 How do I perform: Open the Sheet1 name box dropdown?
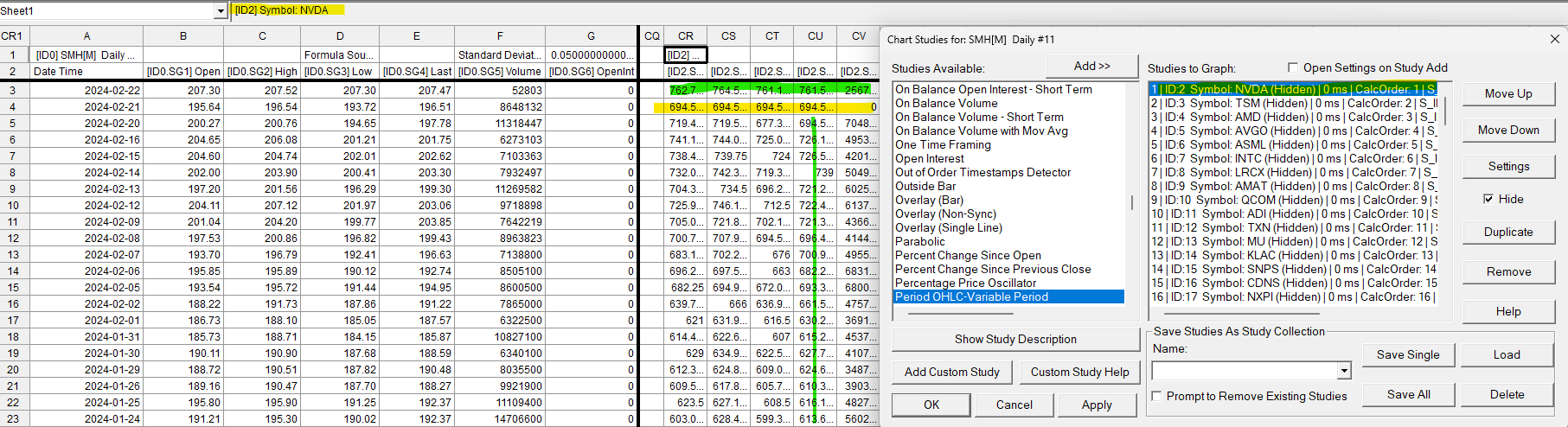221,11
